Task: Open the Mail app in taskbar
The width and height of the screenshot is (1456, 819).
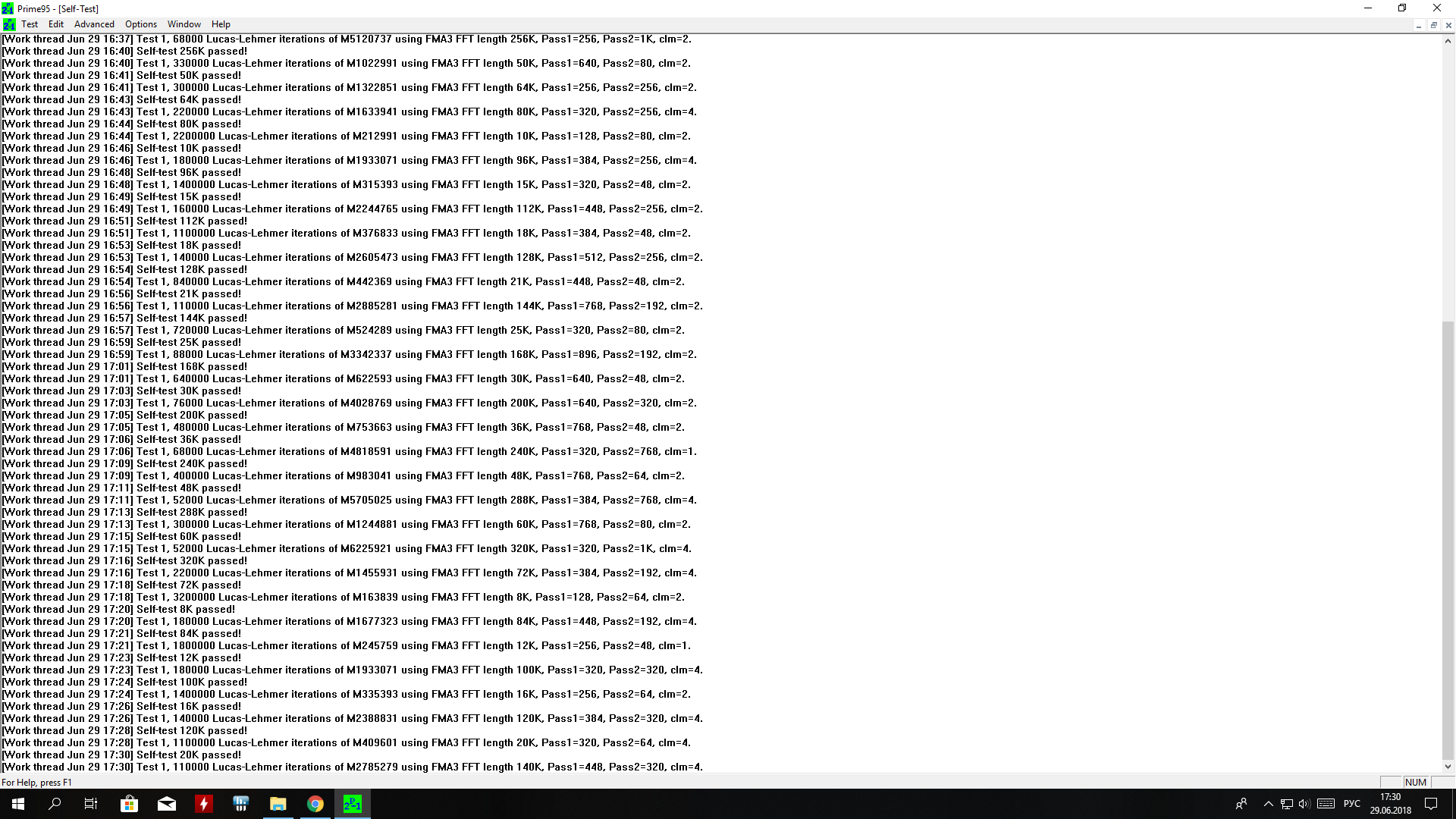Action: (x=167, y=804)
